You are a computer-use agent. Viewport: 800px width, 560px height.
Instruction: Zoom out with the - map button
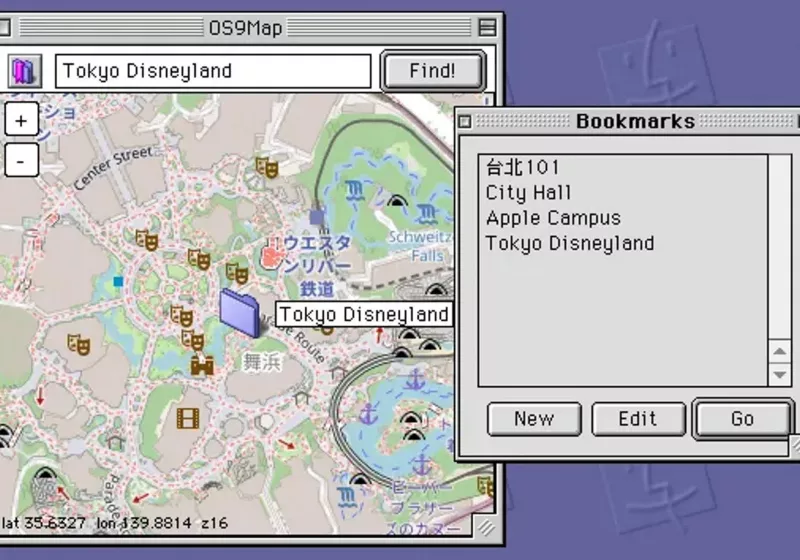[21, 161]
